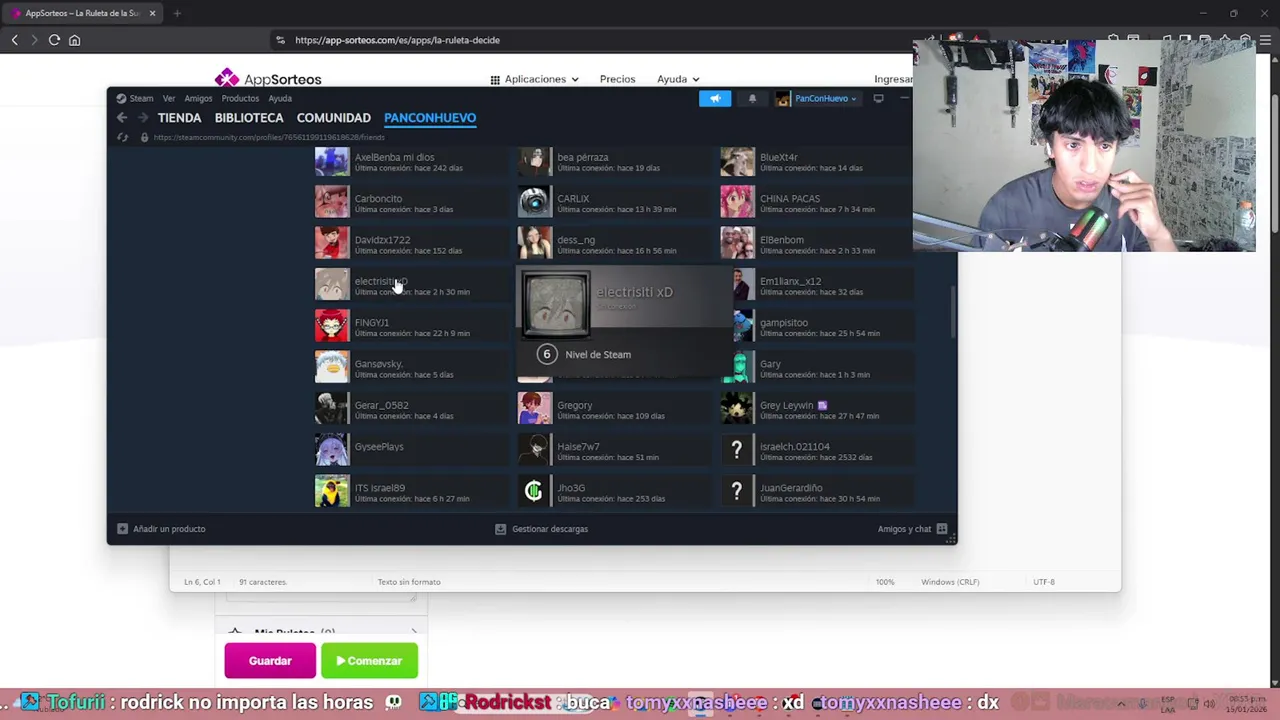
Task: Open Carboncito friend avatar
Action: tap(332, 202)
